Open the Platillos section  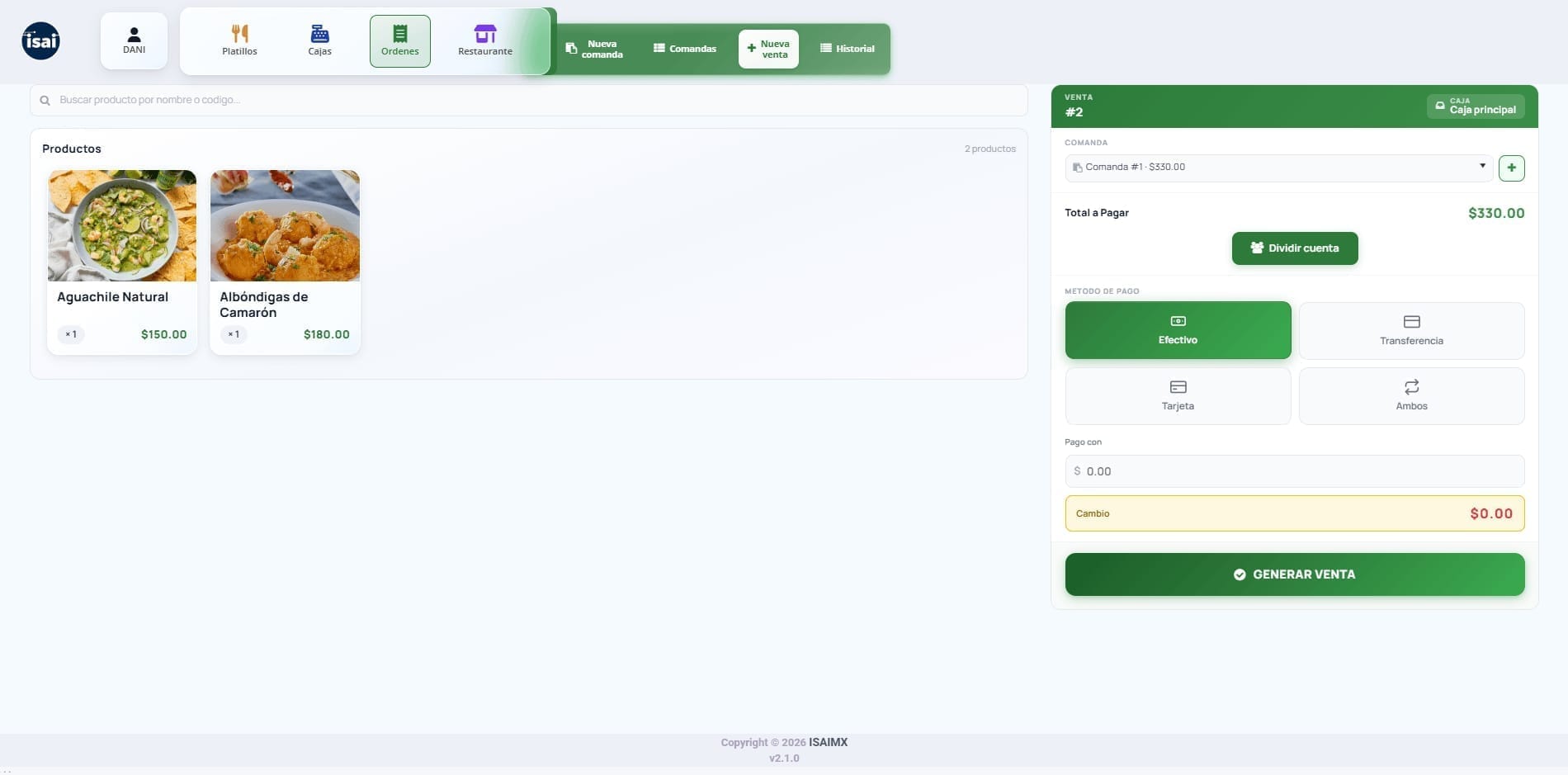click(239, 40)
